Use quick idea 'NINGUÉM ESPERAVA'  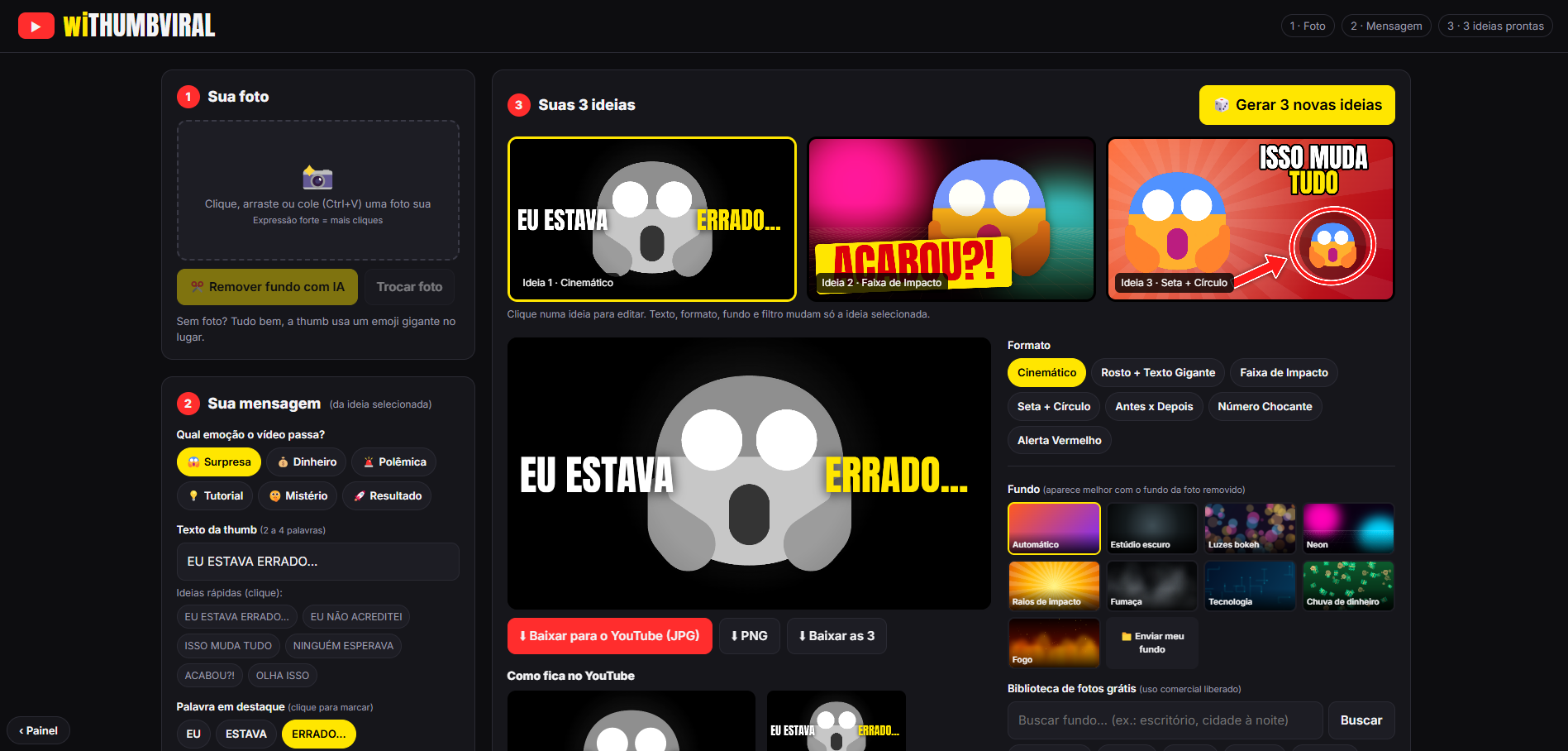coord(343,646)
